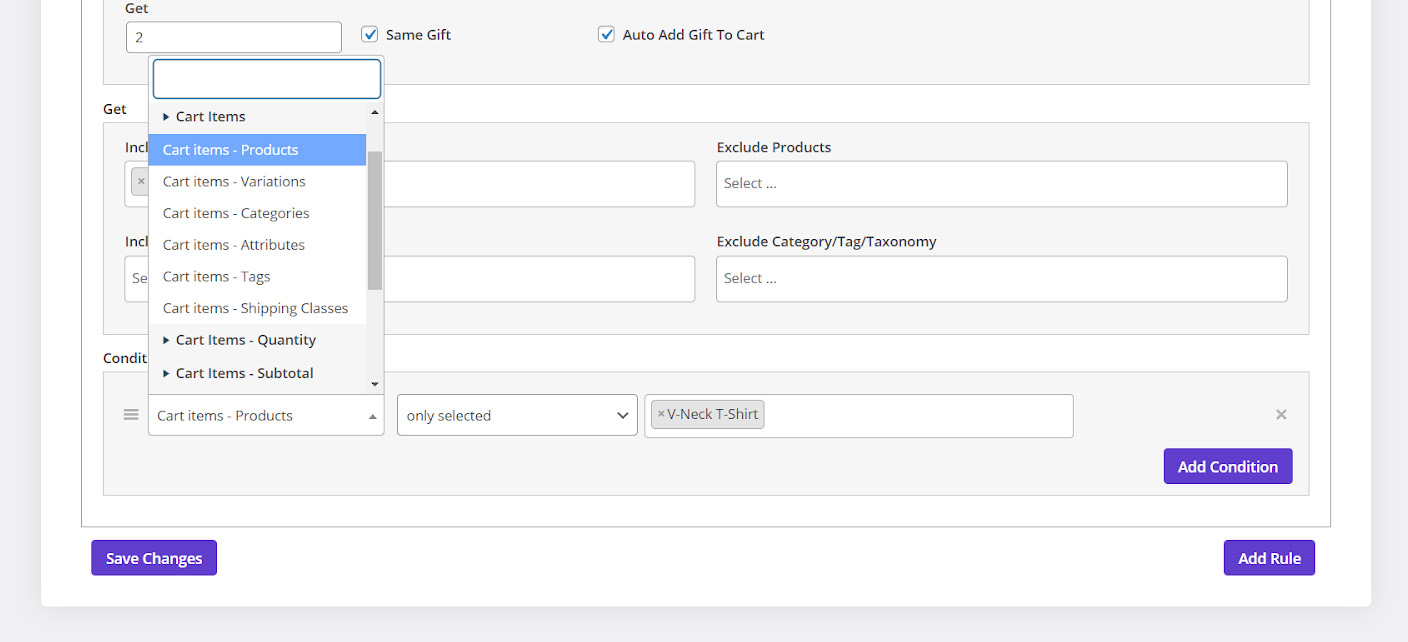
Task: Remove V-Neck T-Shirt tag from condition
Action: tap(661, 415)
